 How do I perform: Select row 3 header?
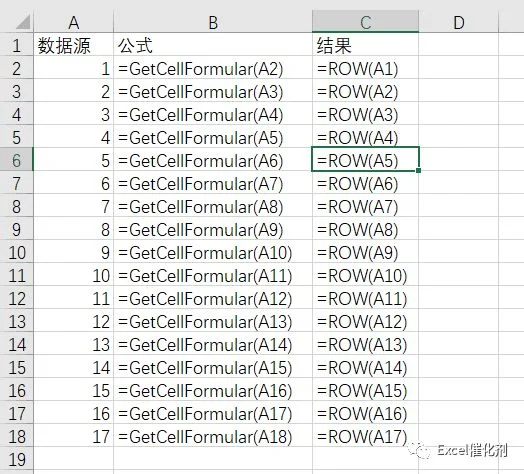coord(17,91)
